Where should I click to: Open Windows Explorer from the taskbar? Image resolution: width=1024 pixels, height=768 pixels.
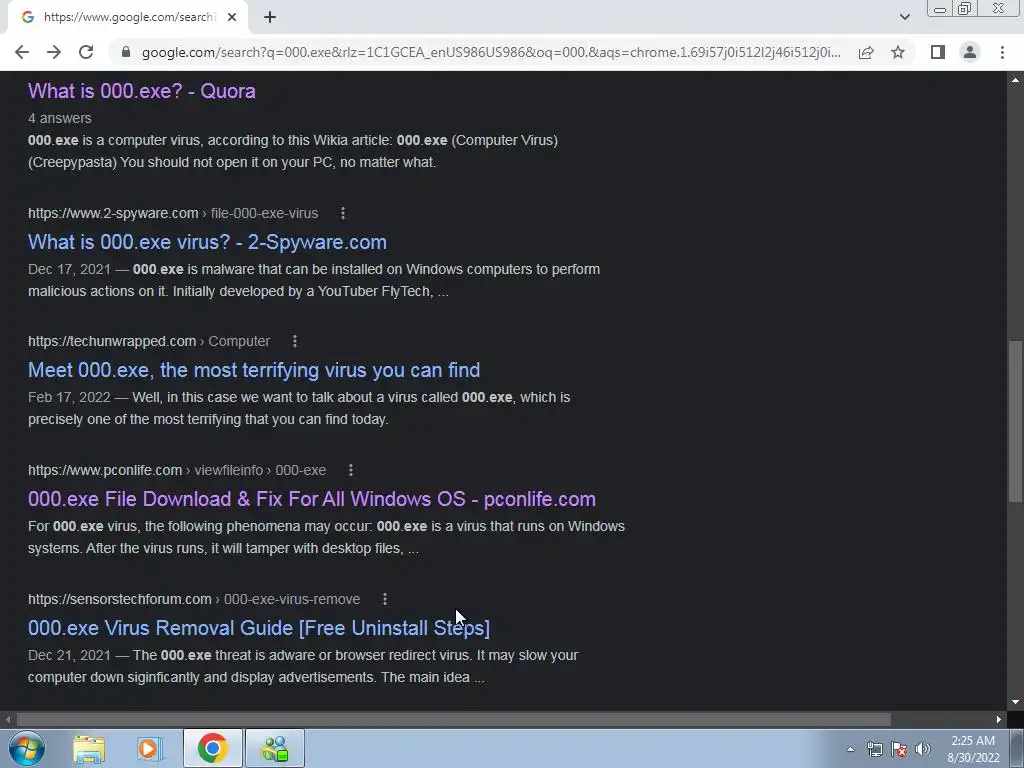(x=89, y=748)
